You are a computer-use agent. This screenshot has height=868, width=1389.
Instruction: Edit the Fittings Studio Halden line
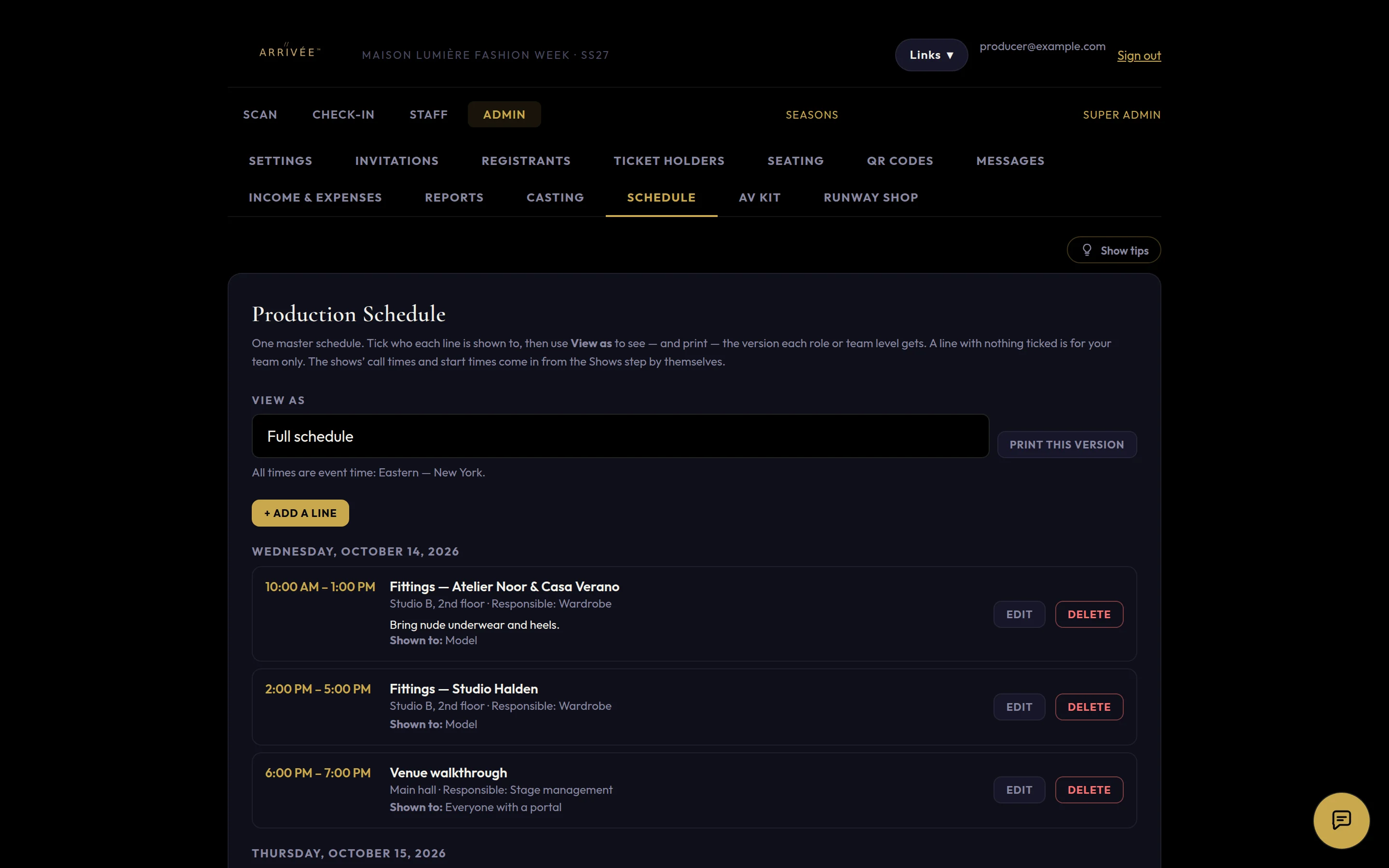tap(1019, 706)
